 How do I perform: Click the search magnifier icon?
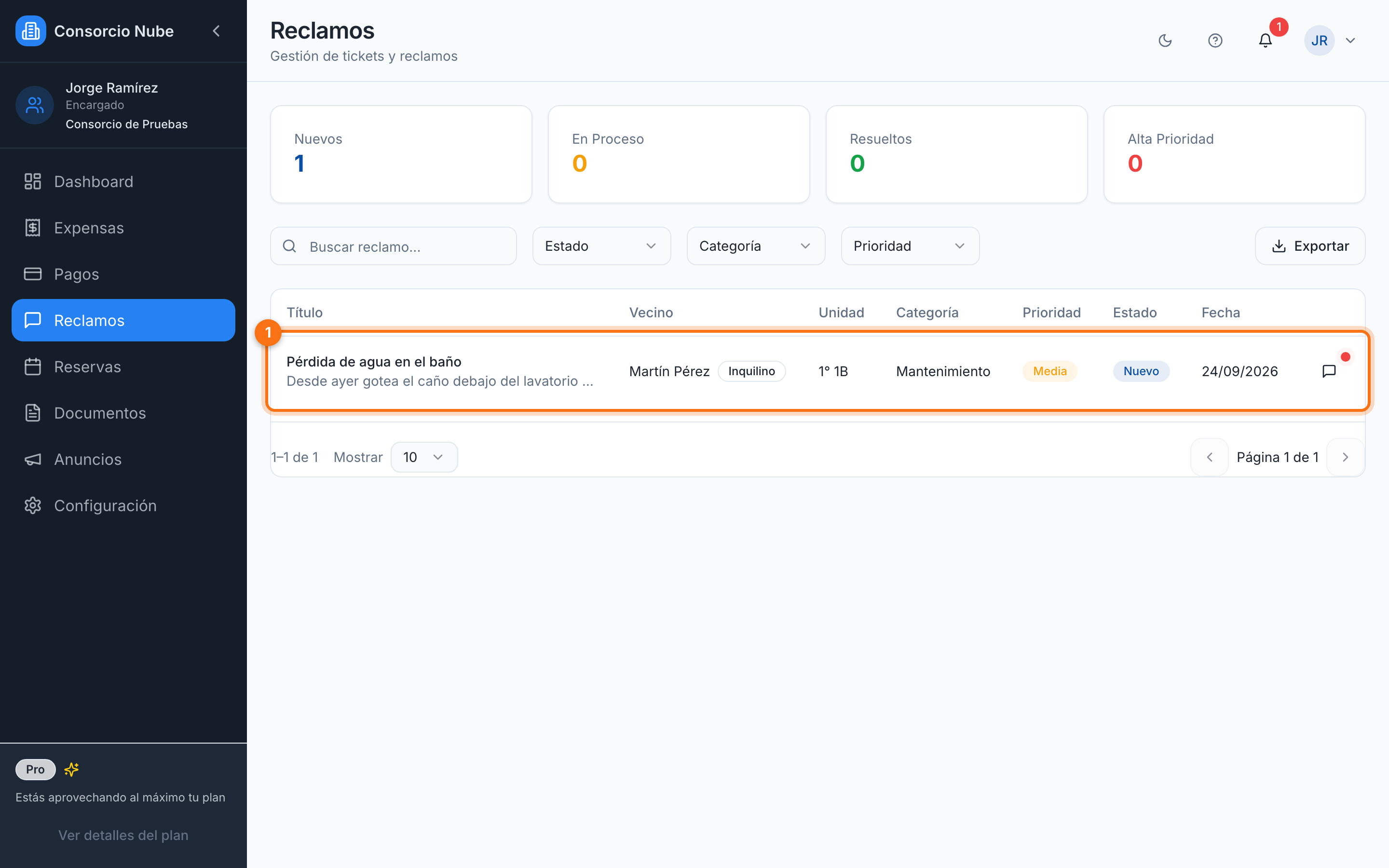(290, 246)
